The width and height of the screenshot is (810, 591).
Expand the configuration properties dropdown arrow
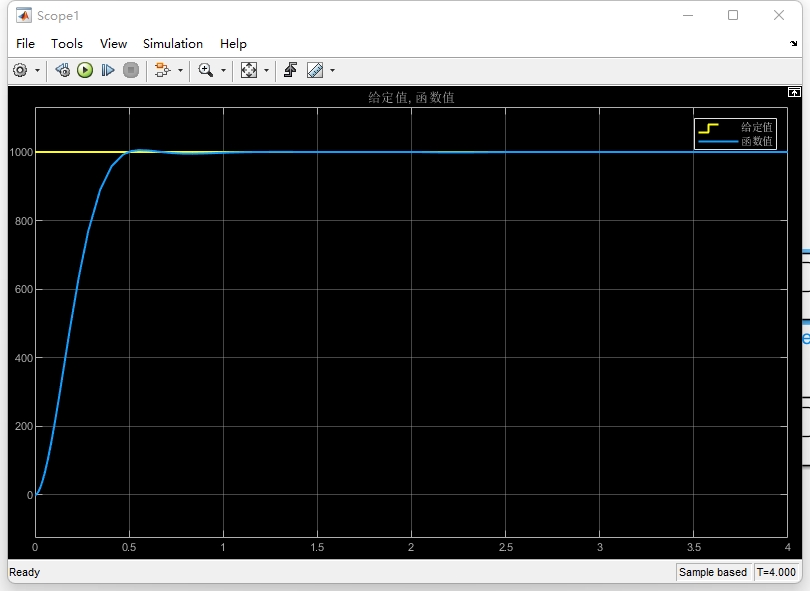[37, 70]
